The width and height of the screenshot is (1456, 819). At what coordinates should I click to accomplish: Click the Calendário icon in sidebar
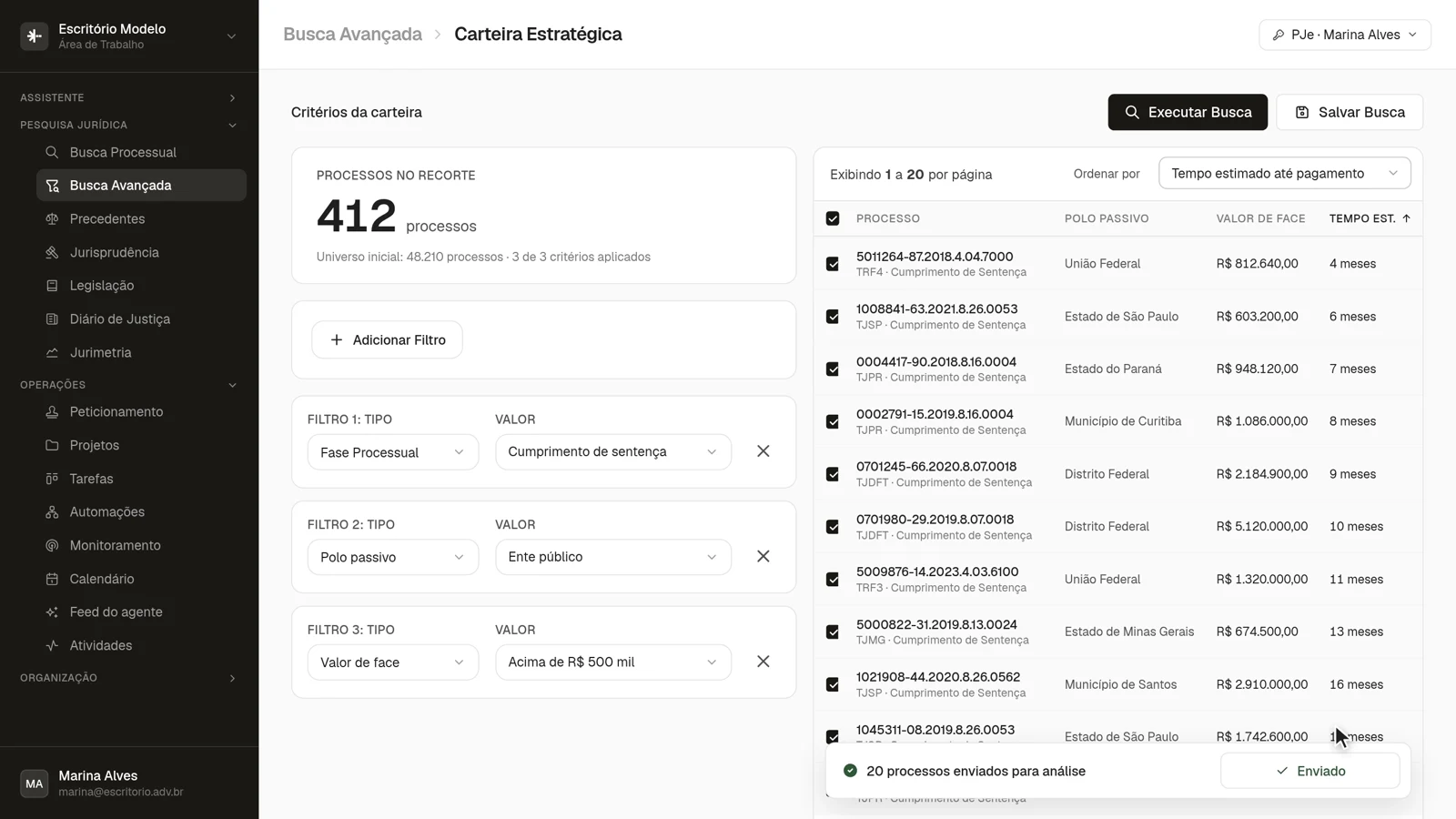(52, 579)
